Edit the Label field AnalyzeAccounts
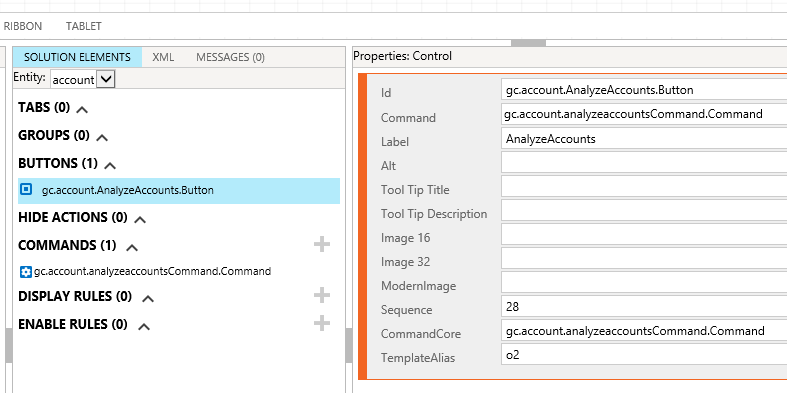This screenshot has width=787, height=393. click(644, 139)
